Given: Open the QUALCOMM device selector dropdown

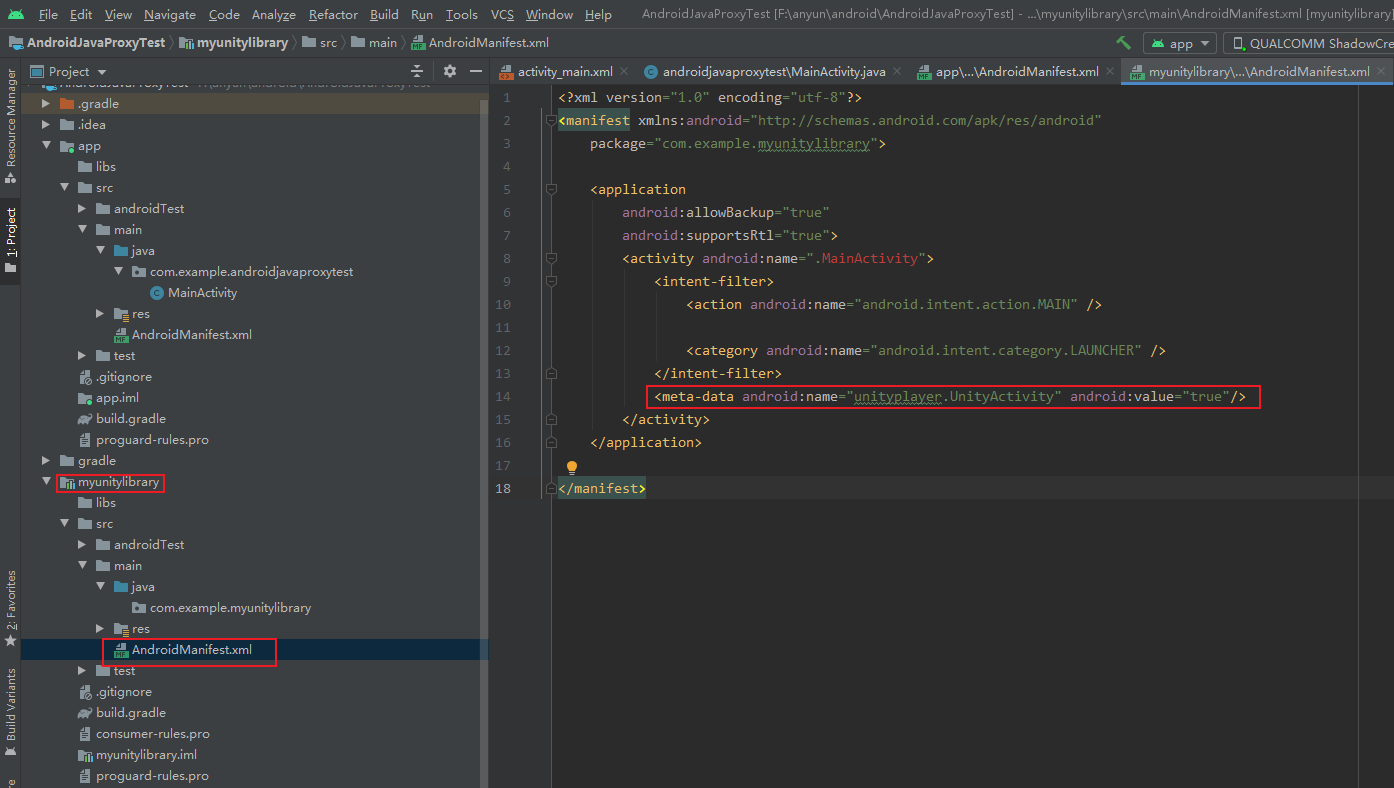Looking at the screenshot, I should tap(1308, 43).
